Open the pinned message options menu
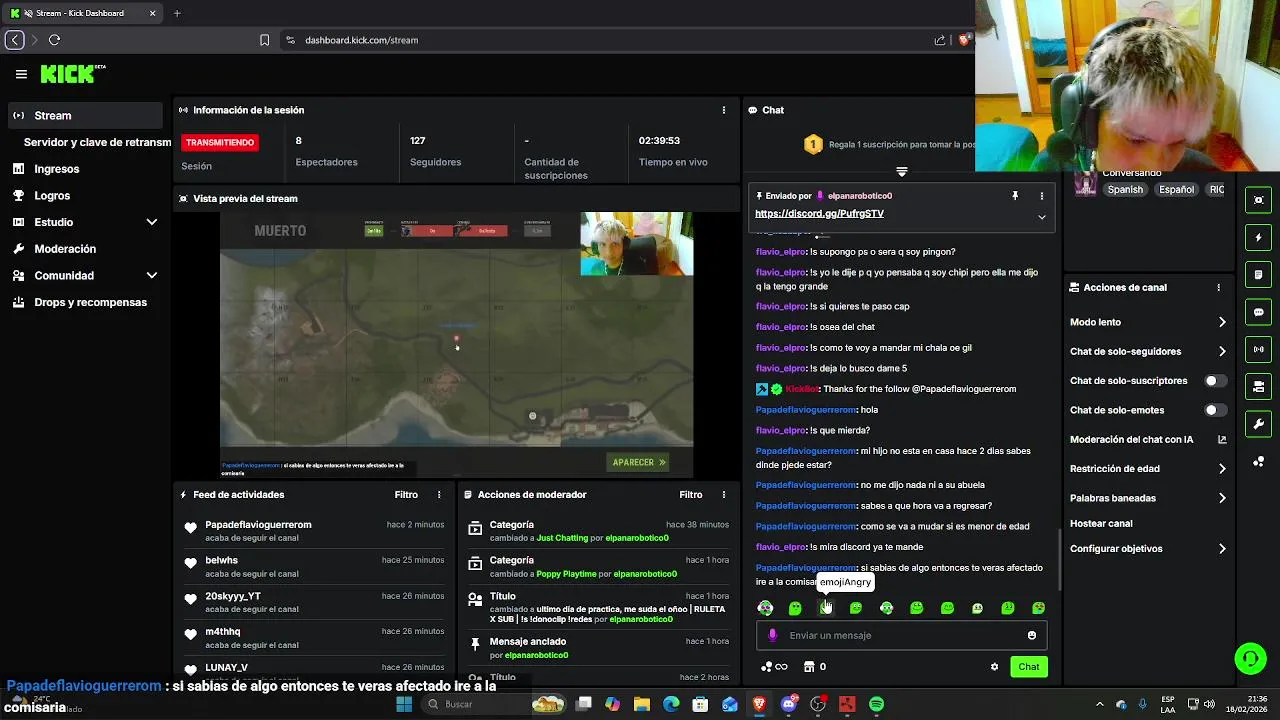The width and height of the screenshot is (1280, 720). click(1042, 196)
